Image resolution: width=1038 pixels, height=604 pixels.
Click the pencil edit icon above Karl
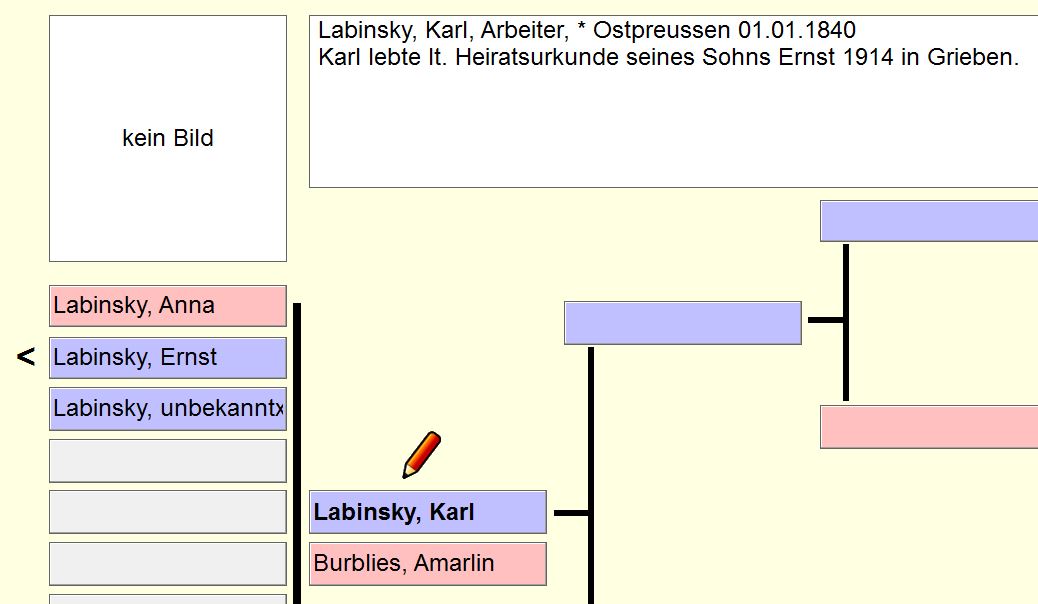(x=421, y=455)
